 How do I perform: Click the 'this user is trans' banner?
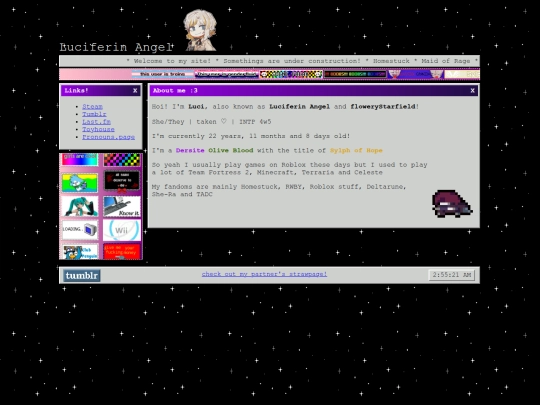point(163,74)
